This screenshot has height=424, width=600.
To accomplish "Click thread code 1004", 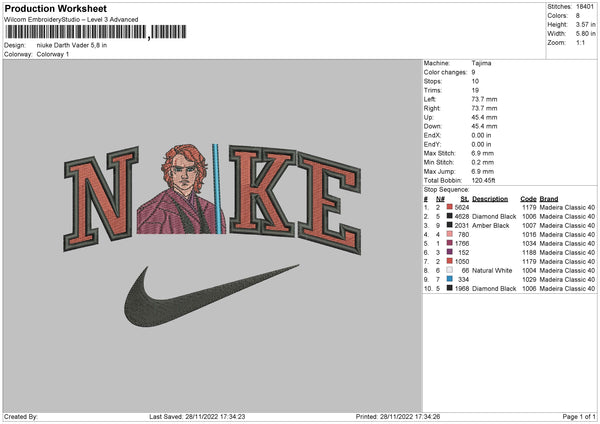I will 529,271.
